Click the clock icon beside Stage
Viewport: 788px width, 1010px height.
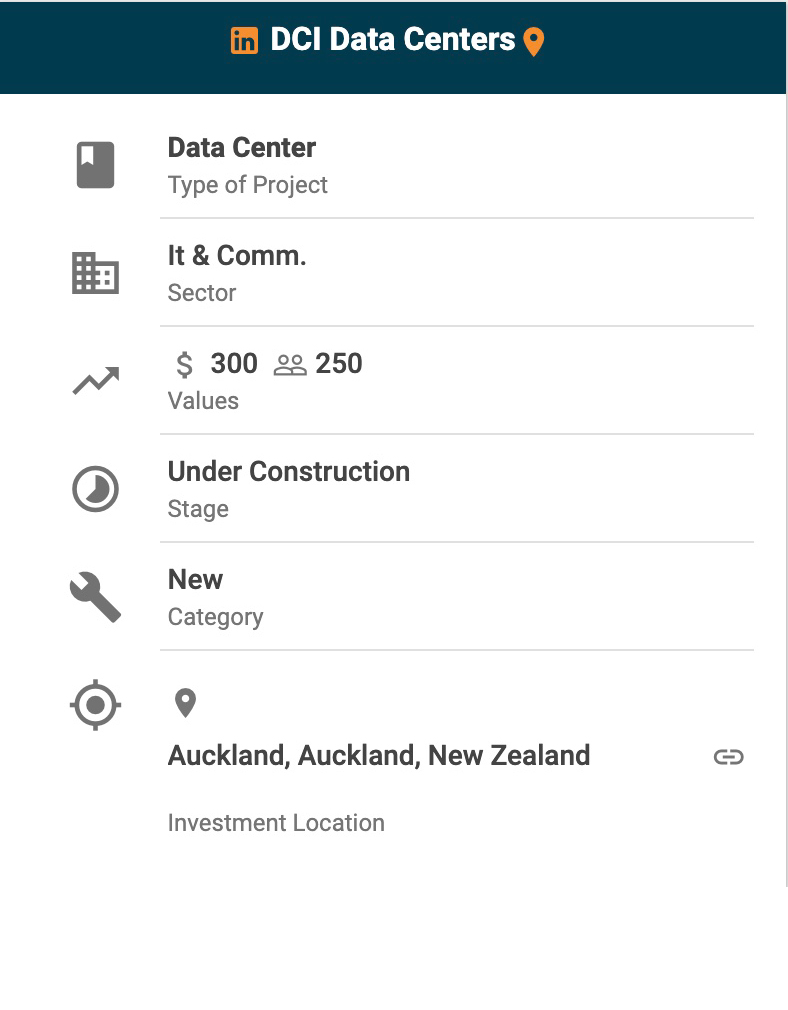96,489
